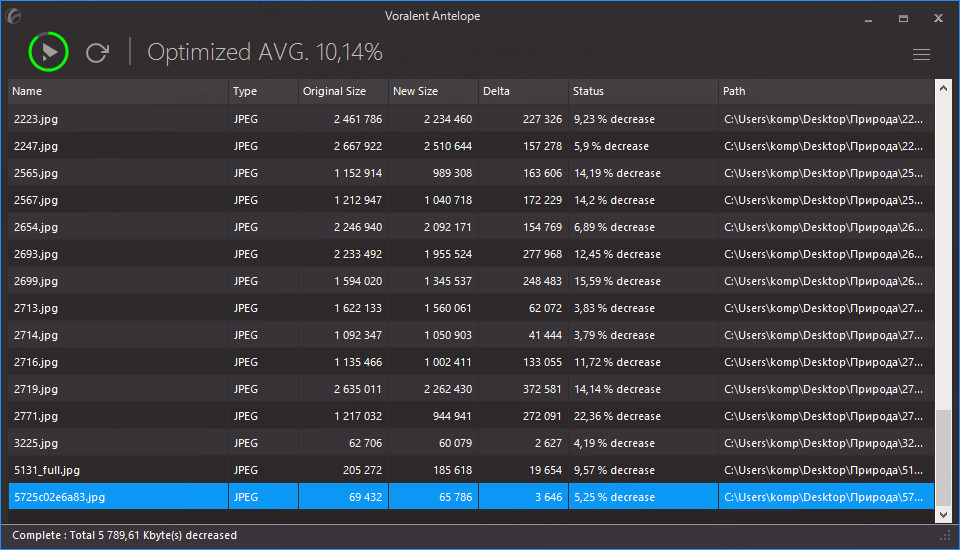
Task: Click the highlighted 5725c02e6a83.jpg name
Action: 59,497
